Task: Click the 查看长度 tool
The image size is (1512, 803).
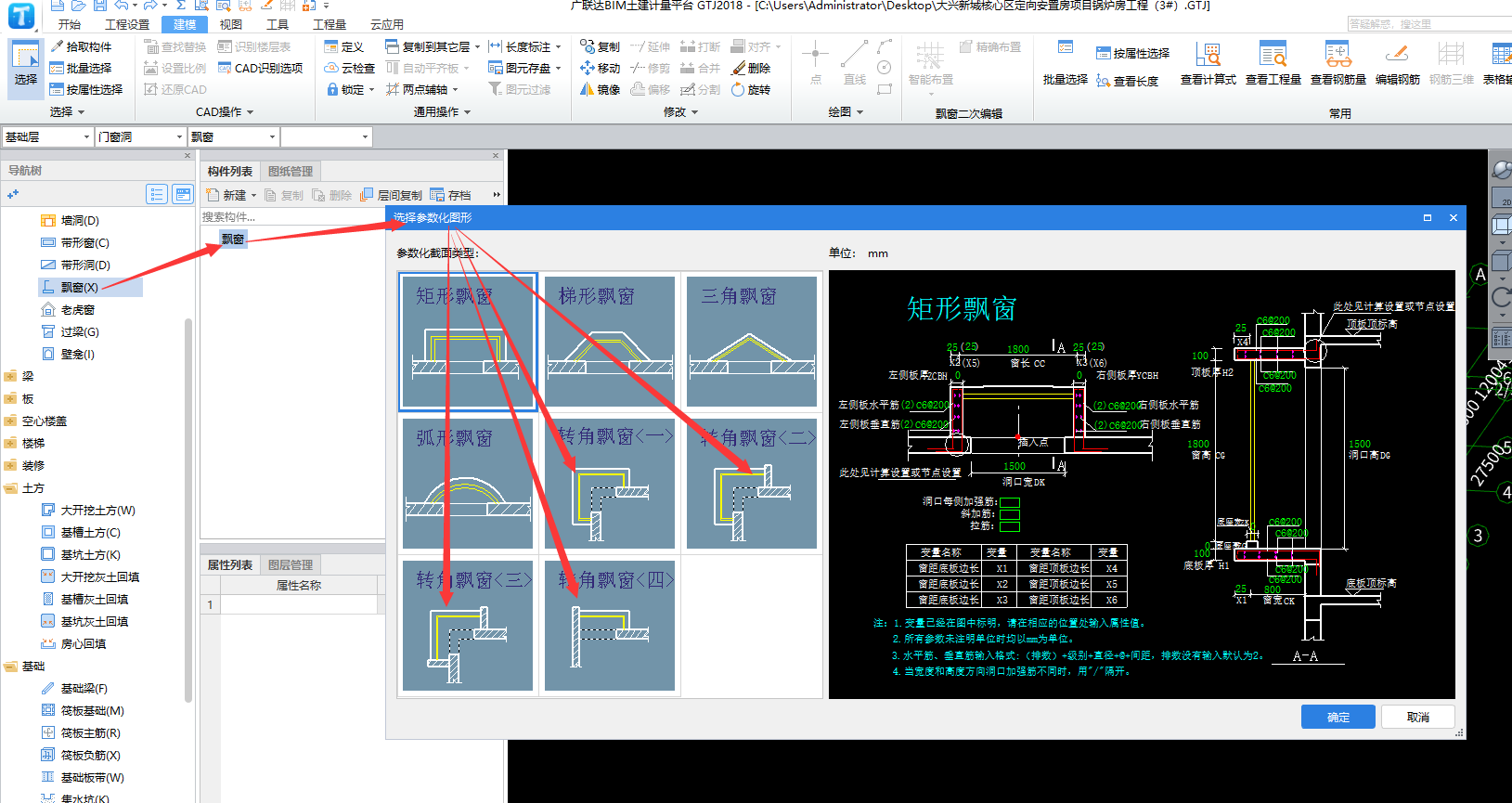Action: point(1127,81)
